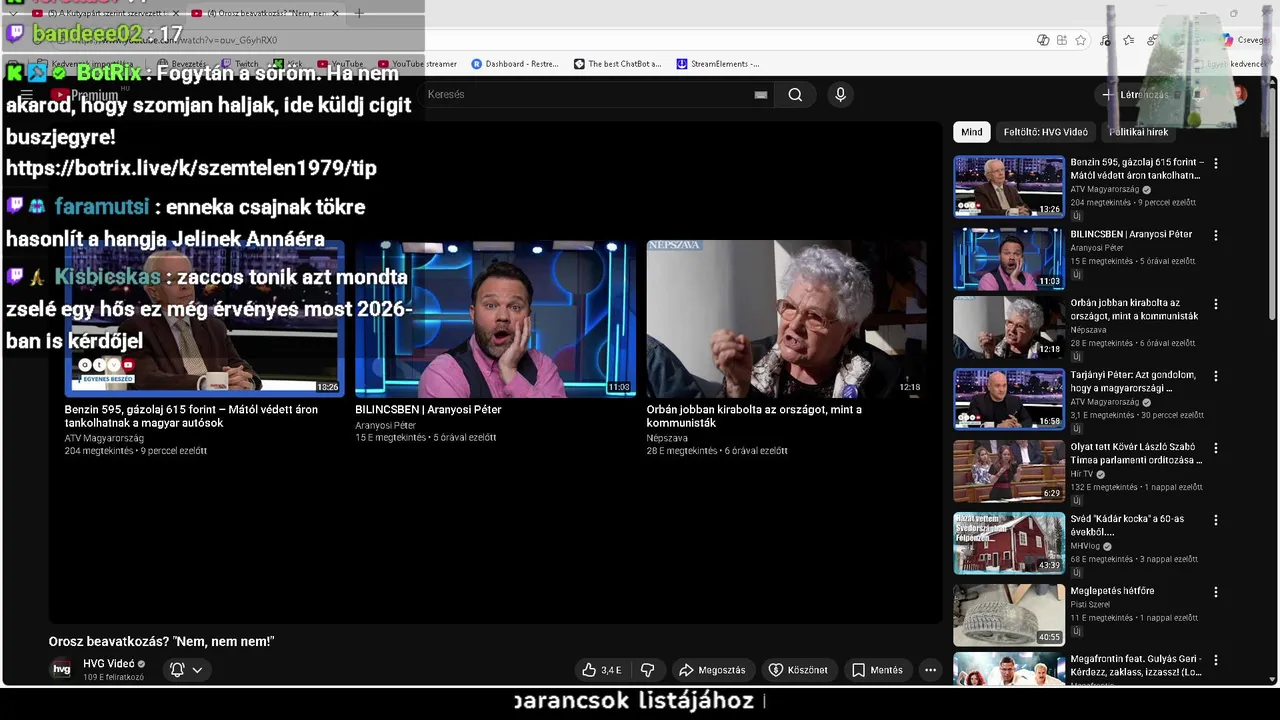Open sidebar title Megafrontin feat. Gulyás Geri

[1136, 666]
